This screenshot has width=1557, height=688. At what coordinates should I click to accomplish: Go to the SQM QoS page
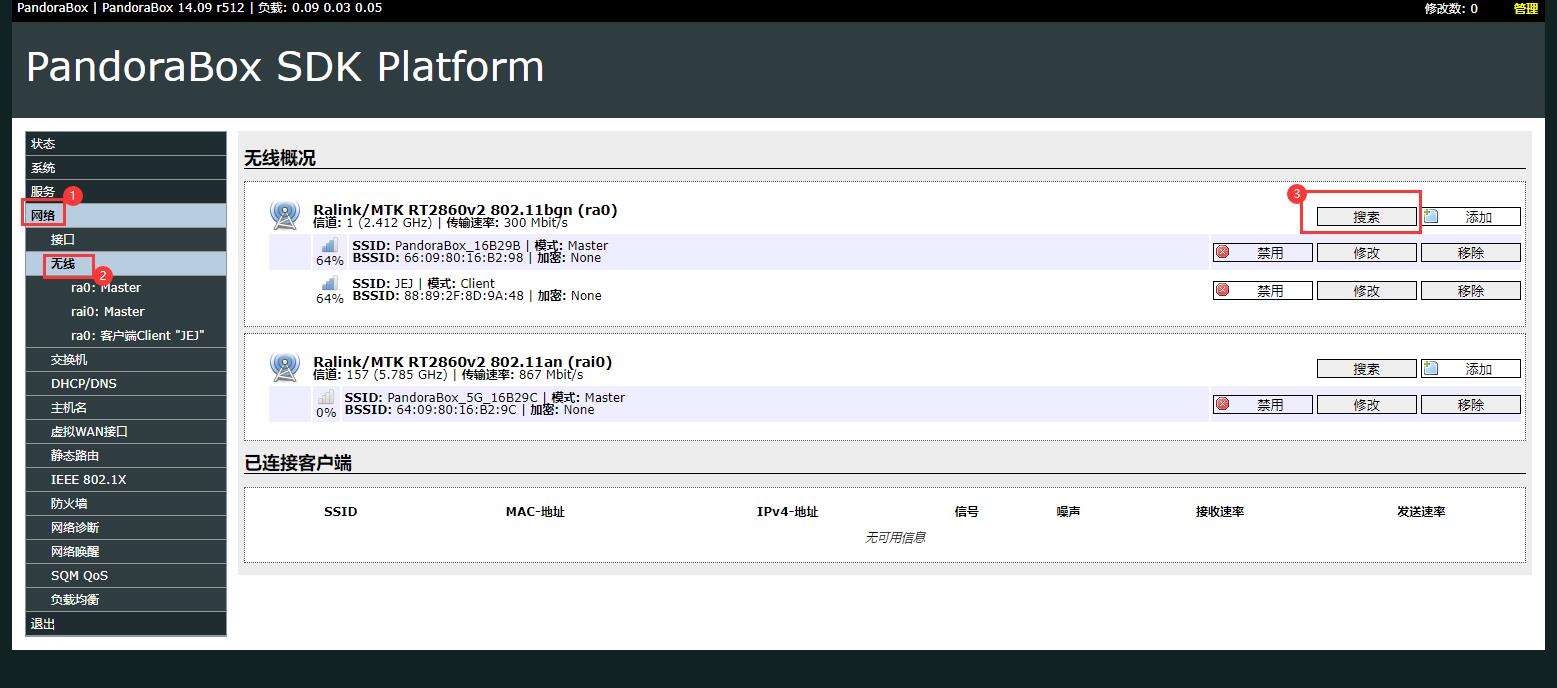126,576
